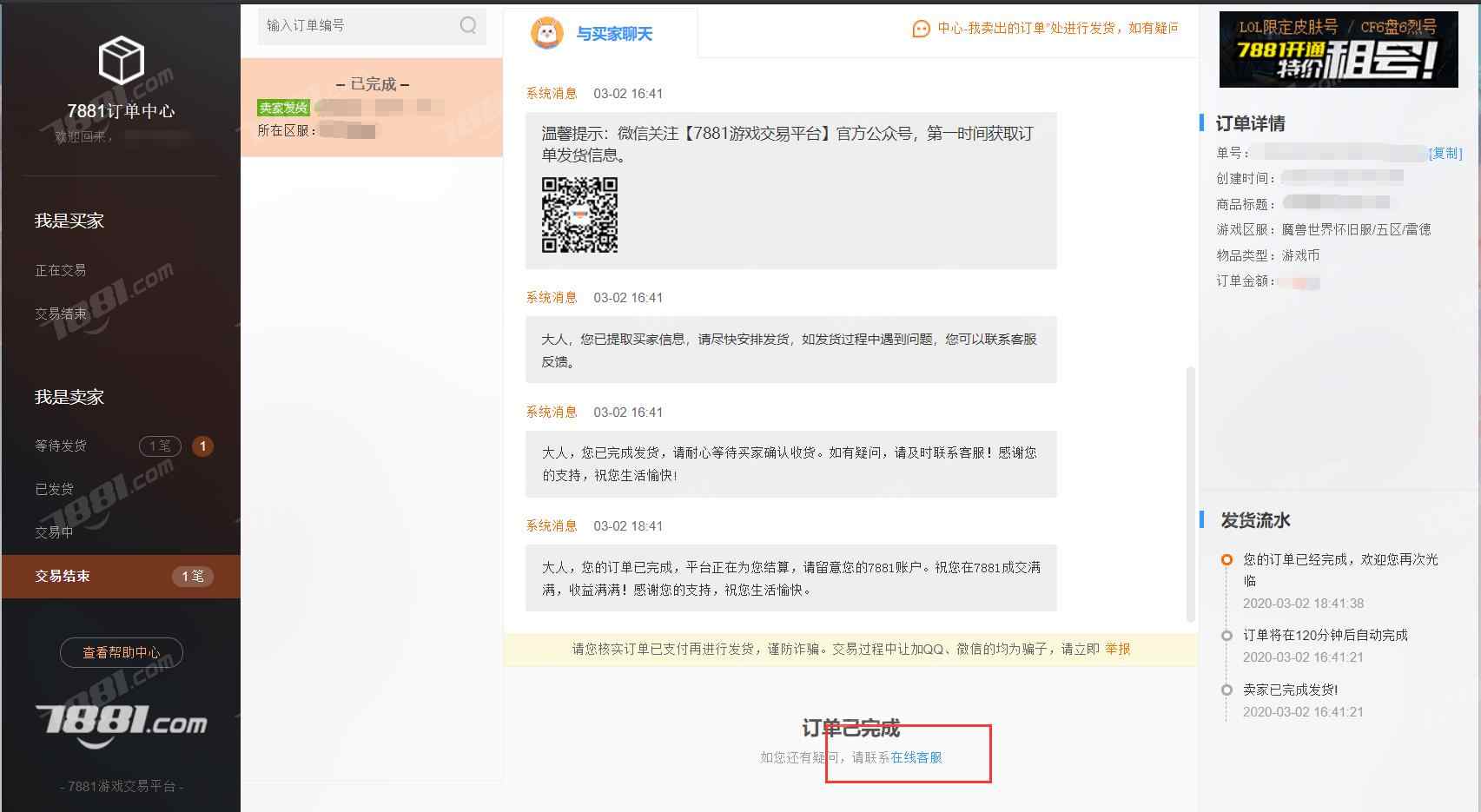Click the 查看帮助中心 button

[122, 652]
